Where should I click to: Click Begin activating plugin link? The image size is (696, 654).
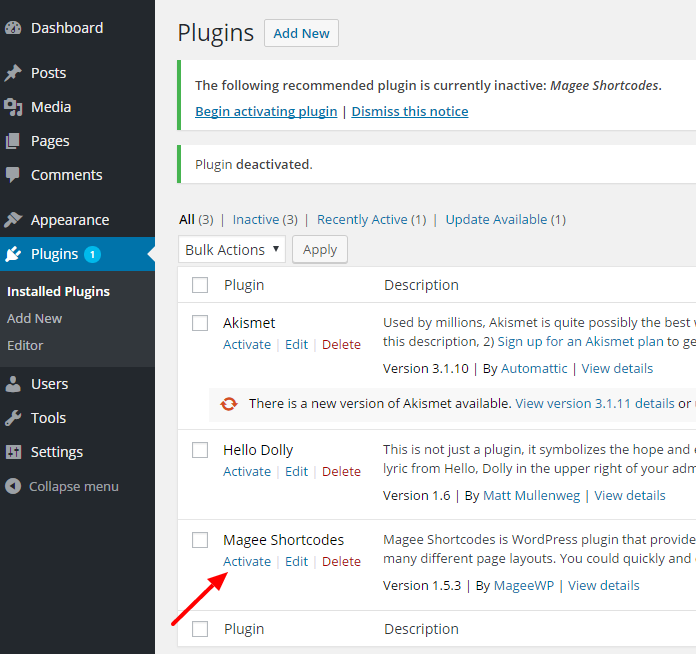pos(266,111)
